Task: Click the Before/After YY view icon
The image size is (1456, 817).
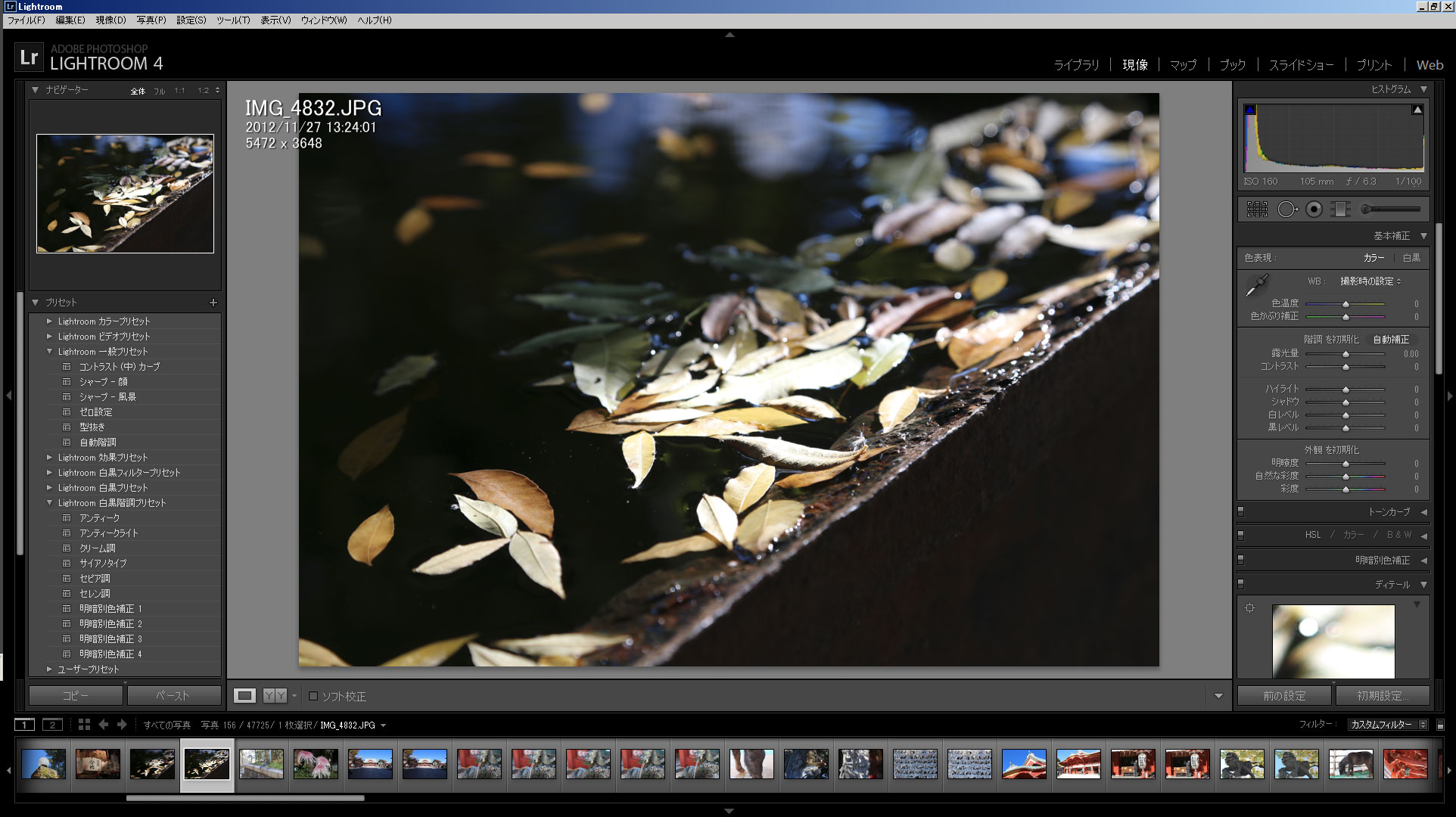Action: pos(275,696)
